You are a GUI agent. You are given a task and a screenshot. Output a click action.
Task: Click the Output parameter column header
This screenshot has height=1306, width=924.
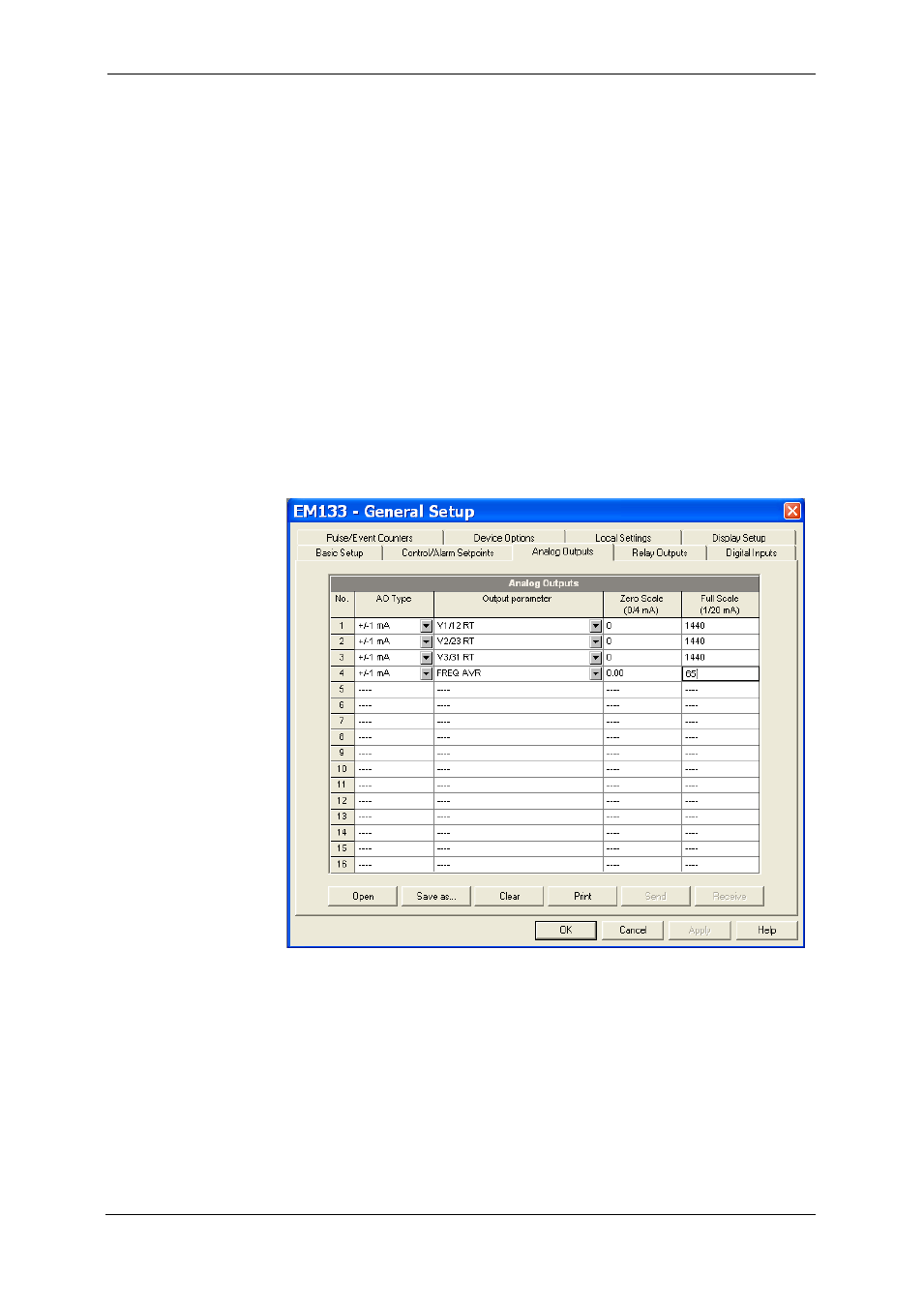click(518, 605)
